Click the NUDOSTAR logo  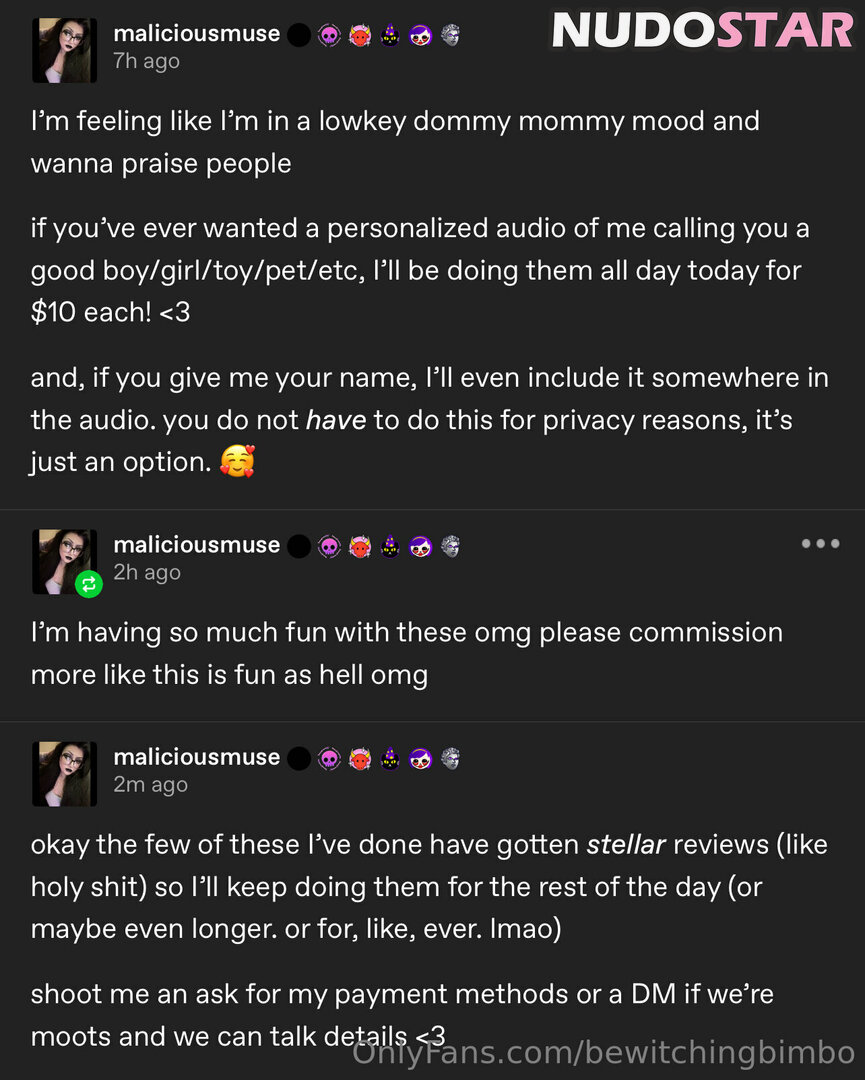click(x=702, y=31)
